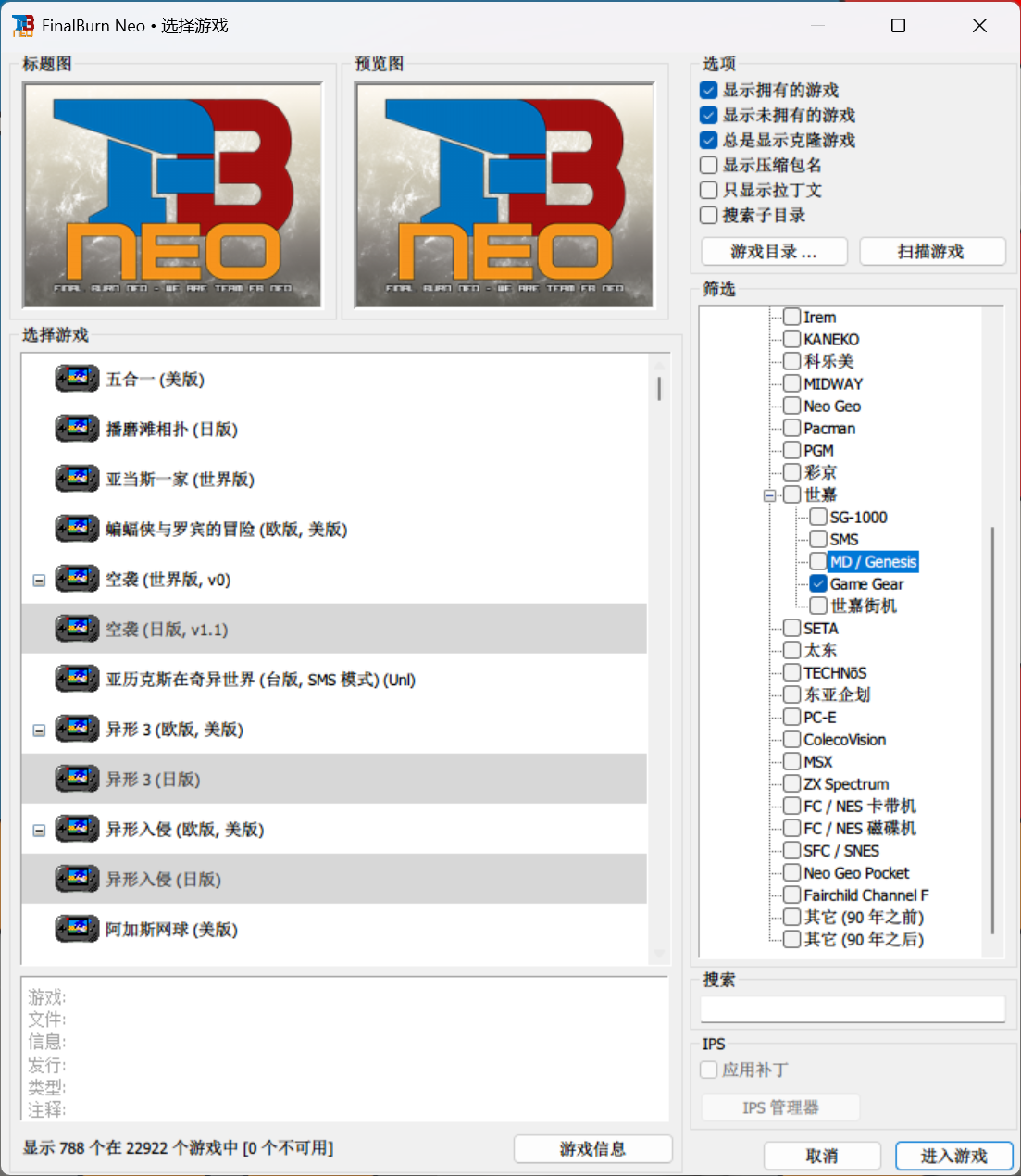Screen dimensions: 1021x1176
Task: Check the 其它 (90 年之前) filter box
Action: [792, 917]
